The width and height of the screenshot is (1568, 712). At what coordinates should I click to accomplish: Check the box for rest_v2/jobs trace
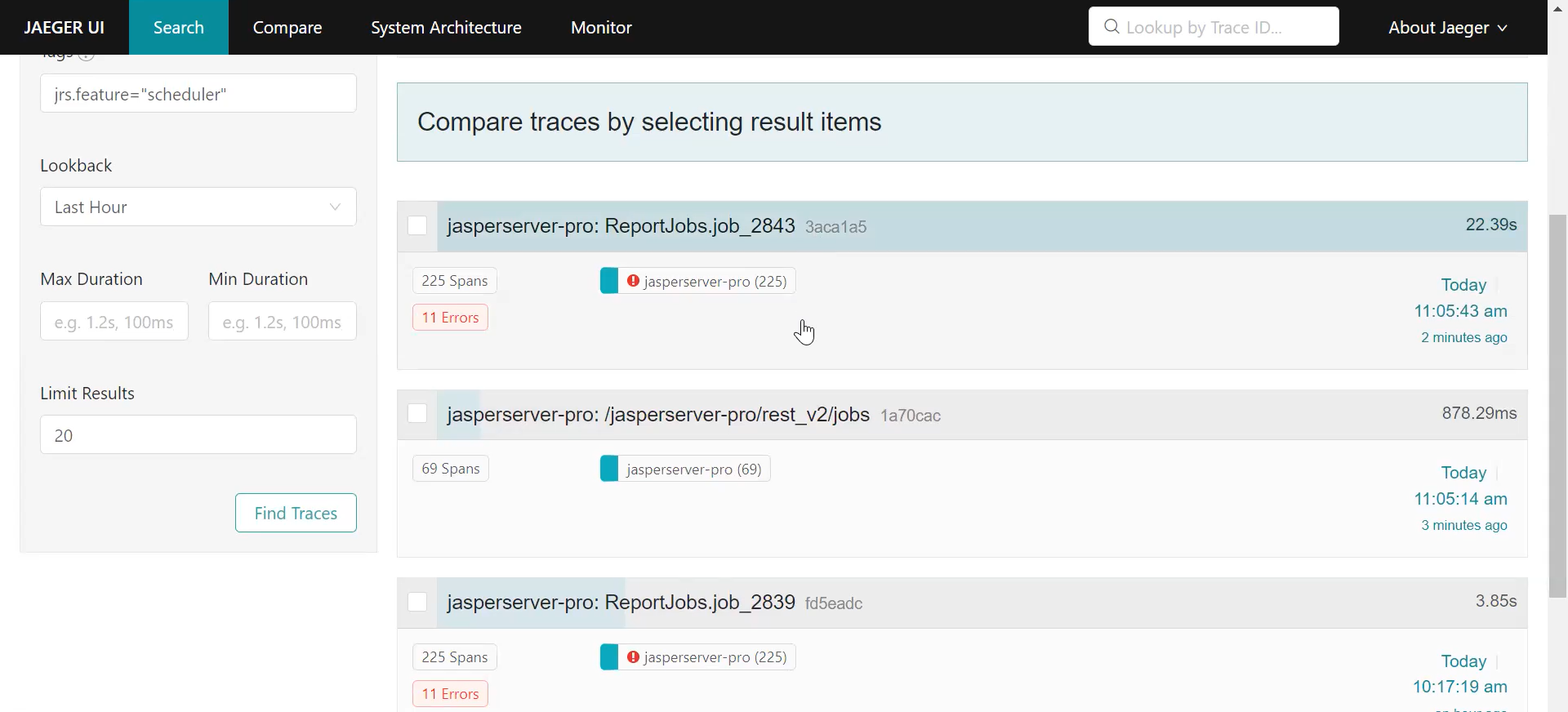pos(417,413)
